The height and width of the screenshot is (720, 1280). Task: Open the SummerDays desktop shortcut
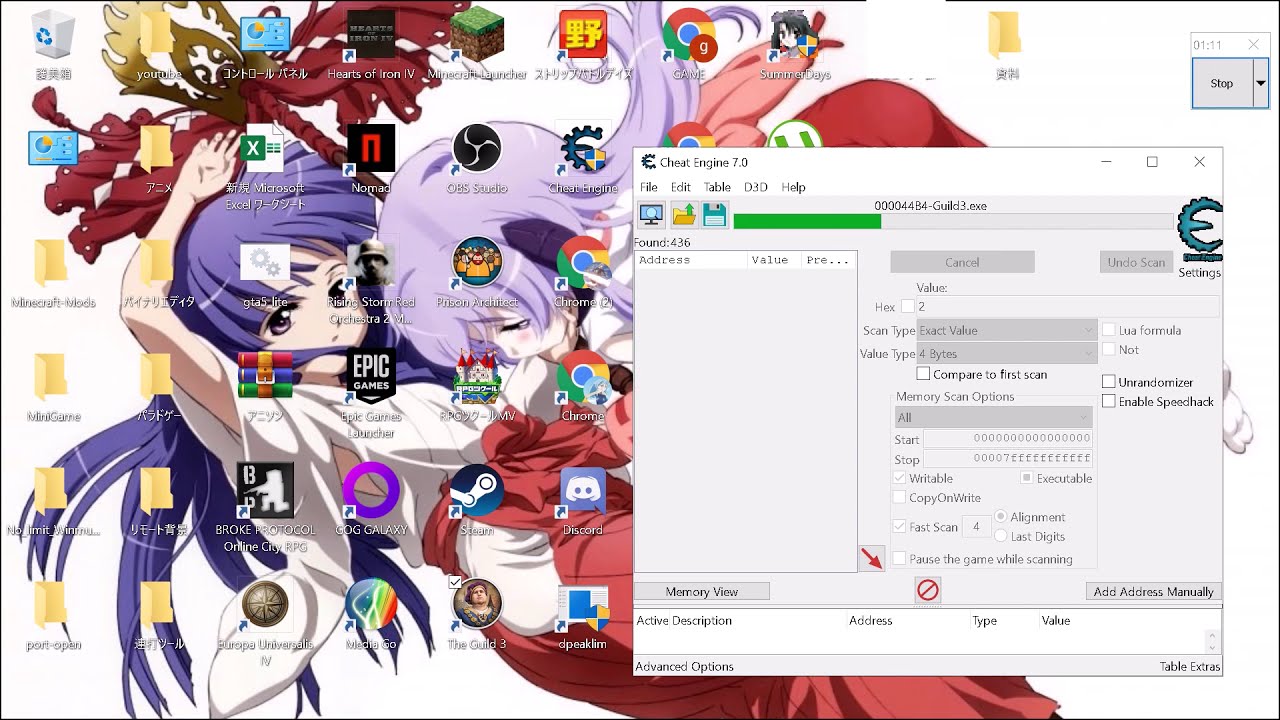point(795,46)
